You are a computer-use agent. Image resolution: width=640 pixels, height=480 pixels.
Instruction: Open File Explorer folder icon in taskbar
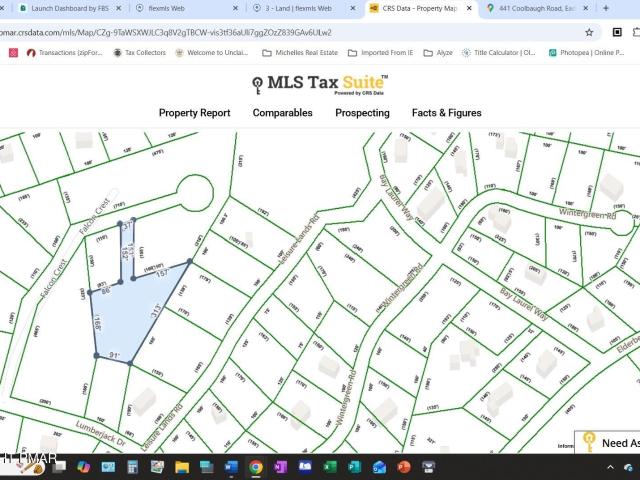pos(182,467)
